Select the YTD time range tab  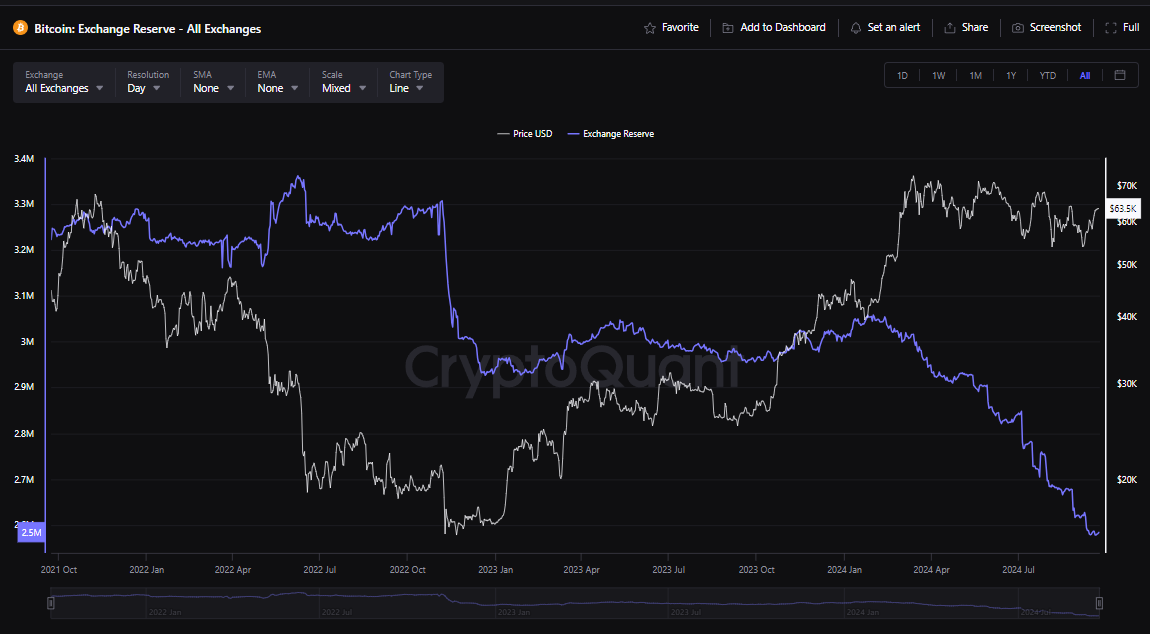pyautogui.click(x=1047, y=76)
